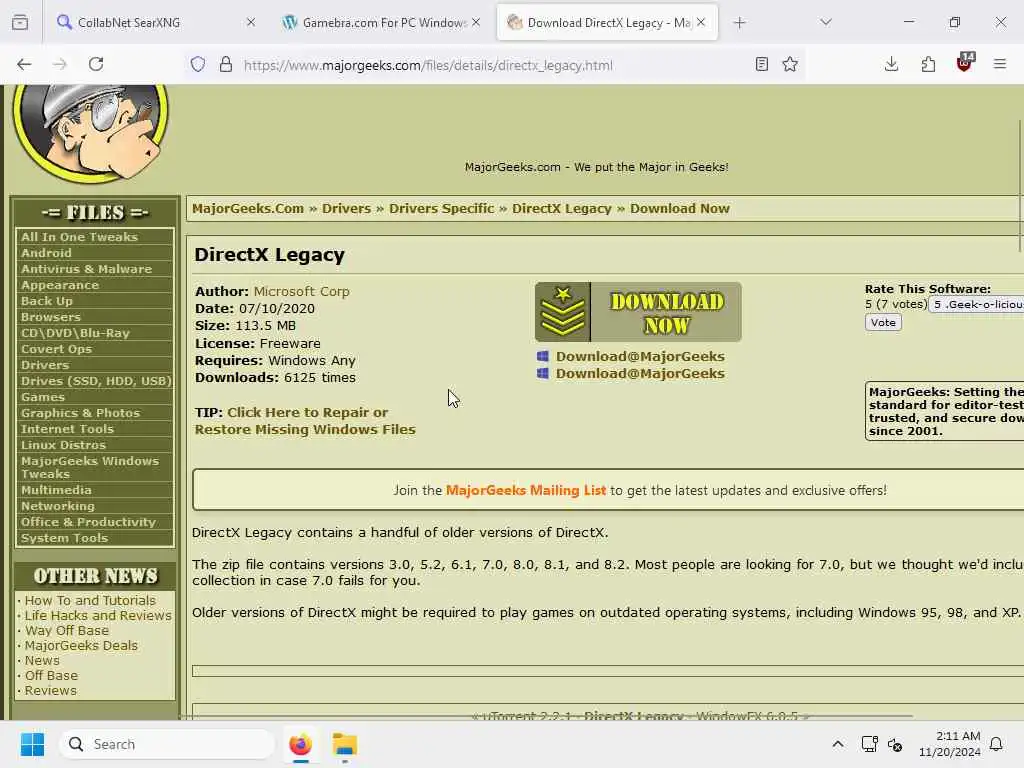This screenshot has width=1024, height=768.
Task: Switch to the CollabNet SearXNG tab
Action: pyautogui.click(x=151, y=23)
